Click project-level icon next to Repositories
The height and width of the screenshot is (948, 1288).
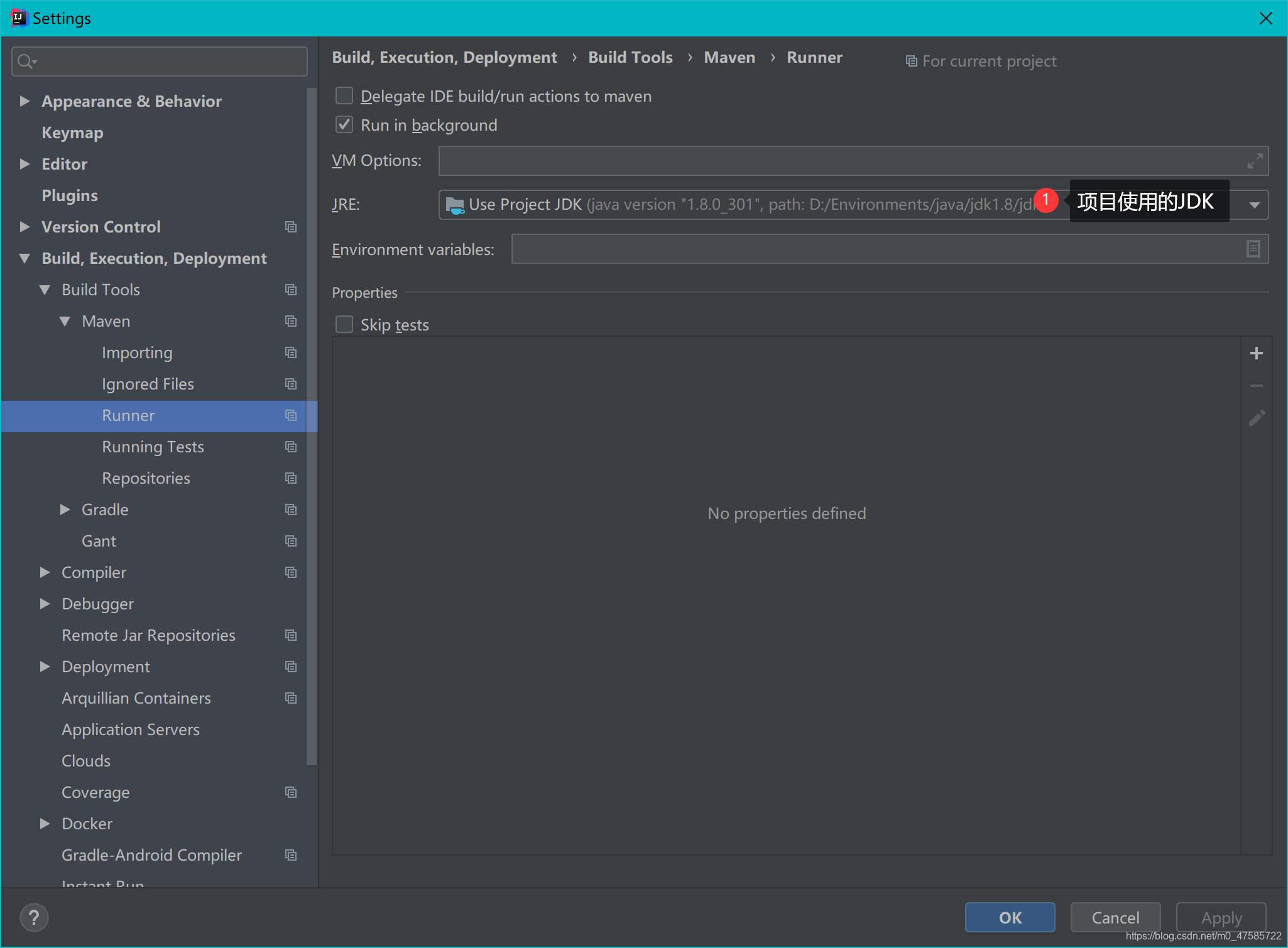tap(290, 478)
